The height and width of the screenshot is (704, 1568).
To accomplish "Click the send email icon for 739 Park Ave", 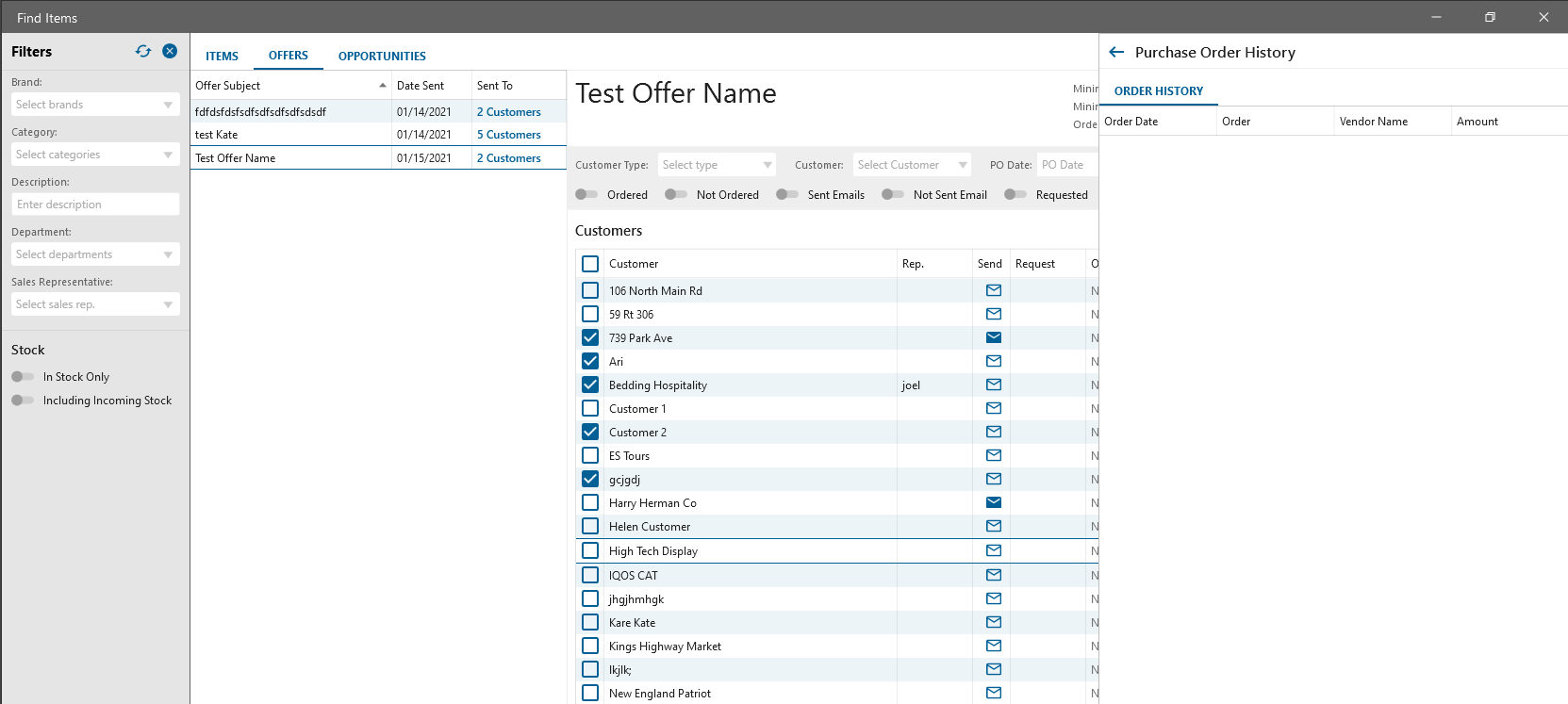I will tap(993, 337).
